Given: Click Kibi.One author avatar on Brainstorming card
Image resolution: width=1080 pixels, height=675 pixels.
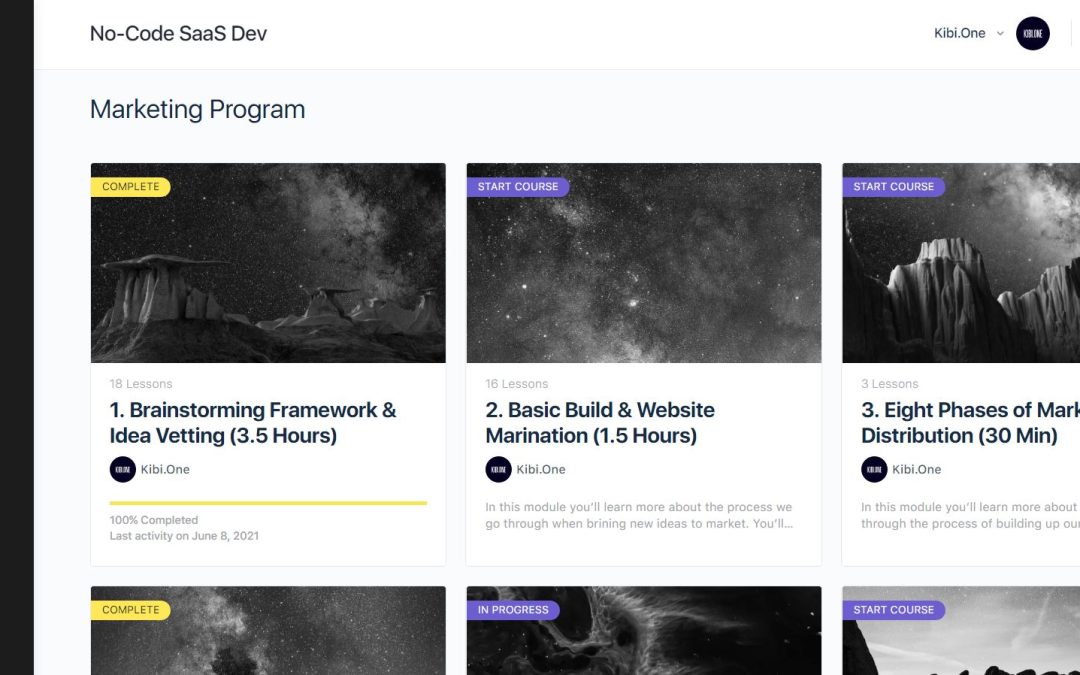Looking at the screenshot, I should coord(123,470).
